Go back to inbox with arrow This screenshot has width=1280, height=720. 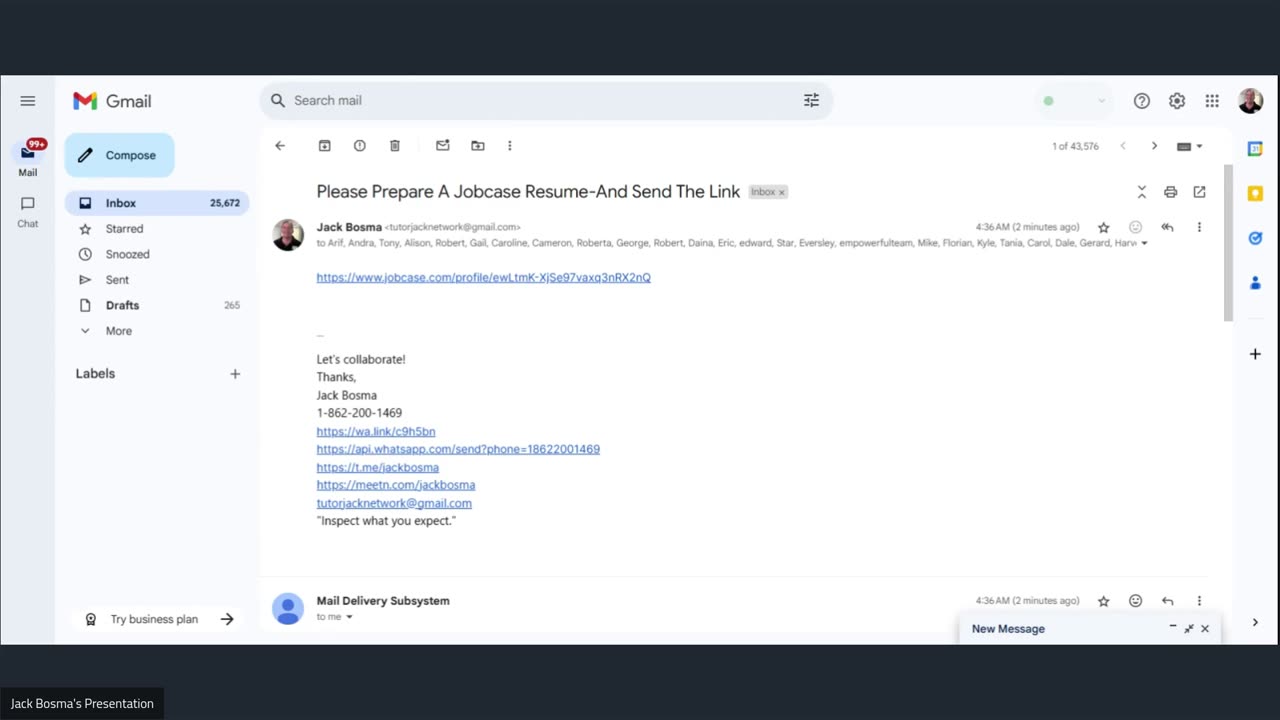click(x=280, y=146)
